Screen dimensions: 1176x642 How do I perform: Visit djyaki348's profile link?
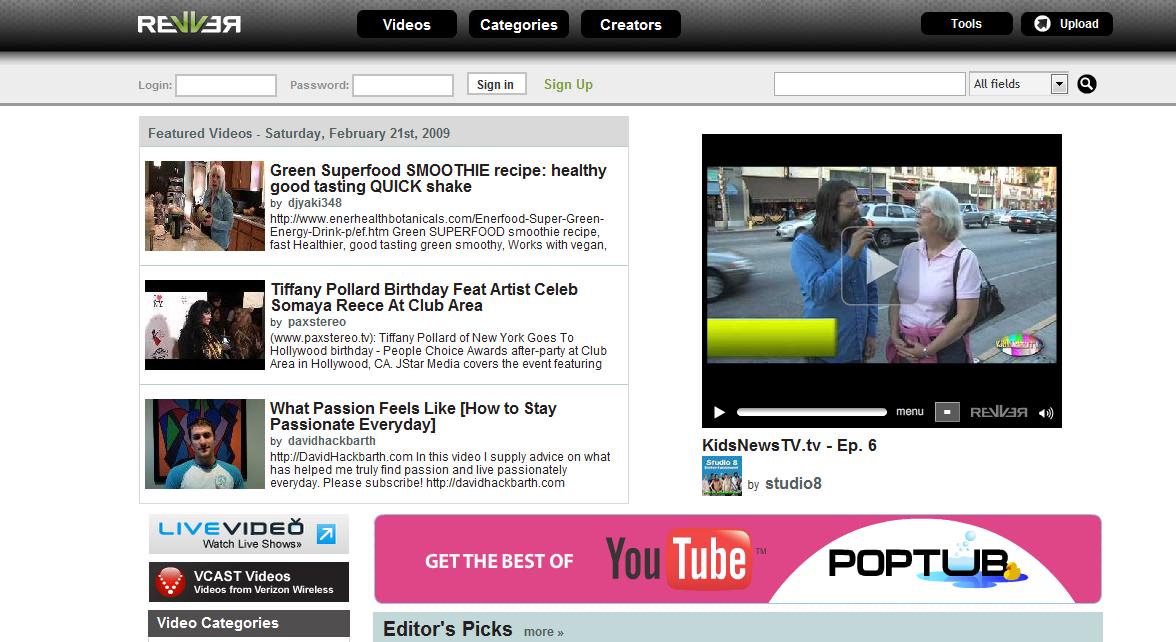pos(315,202)
